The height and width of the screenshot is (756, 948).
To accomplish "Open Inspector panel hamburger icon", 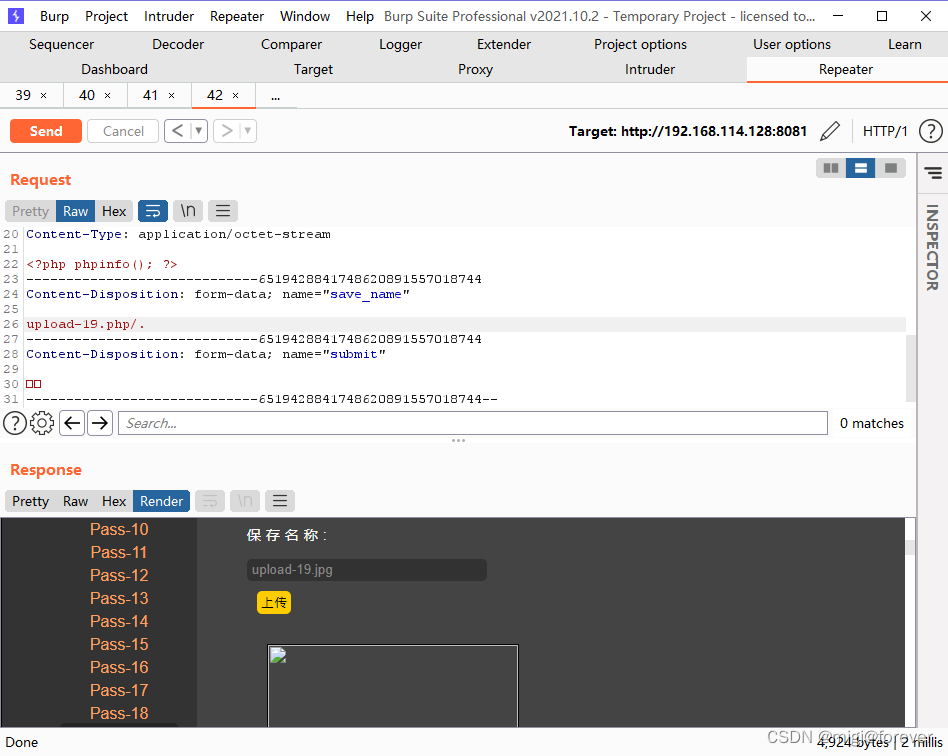I will [933, 173].
